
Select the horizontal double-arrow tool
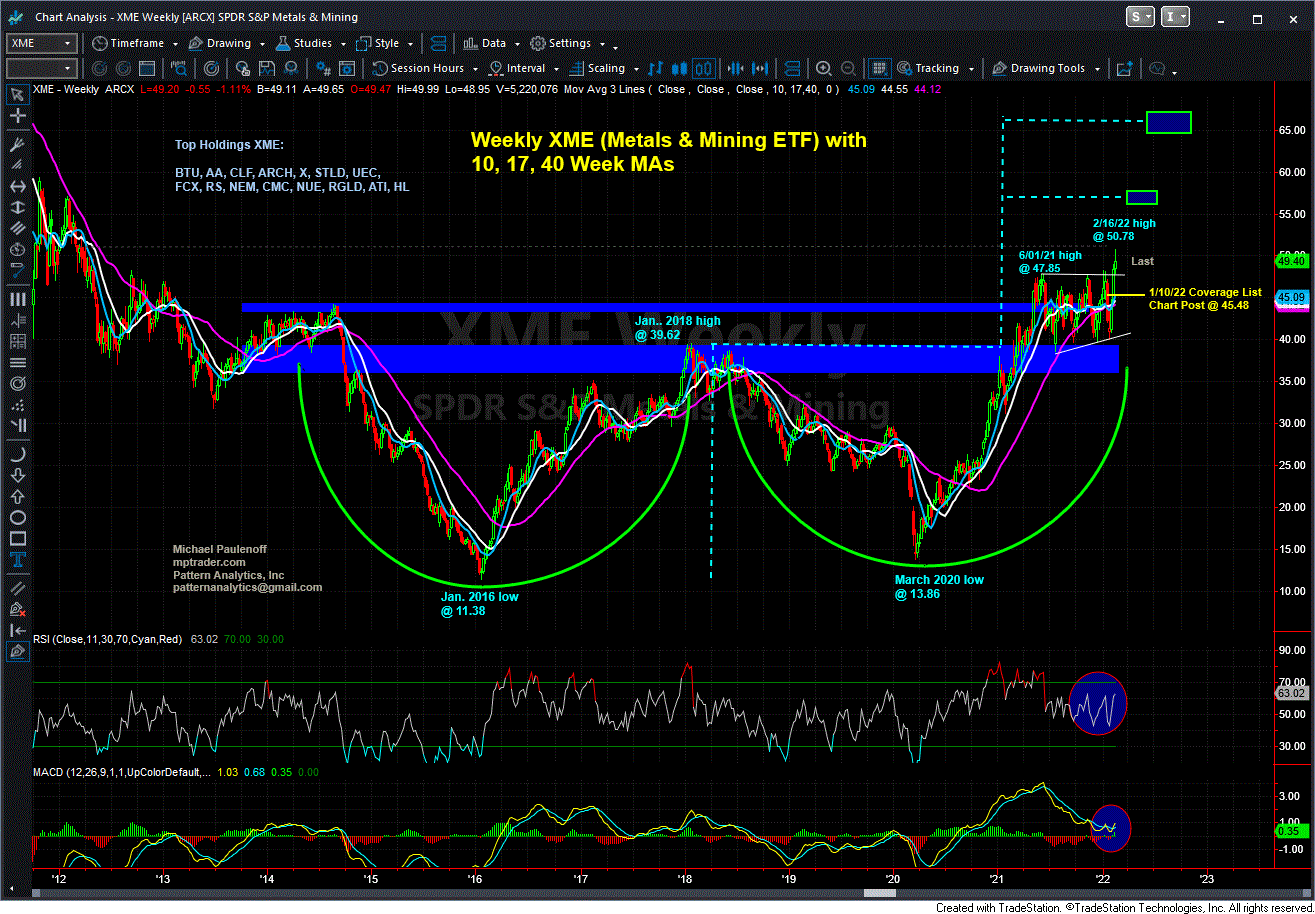point(18,187)
